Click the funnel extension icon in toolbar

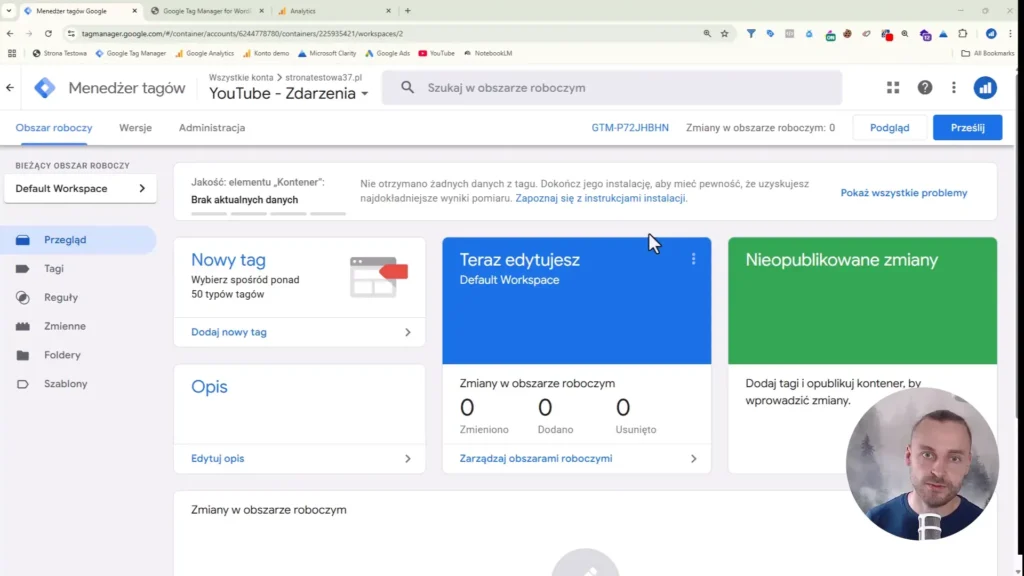click(751, 33)
